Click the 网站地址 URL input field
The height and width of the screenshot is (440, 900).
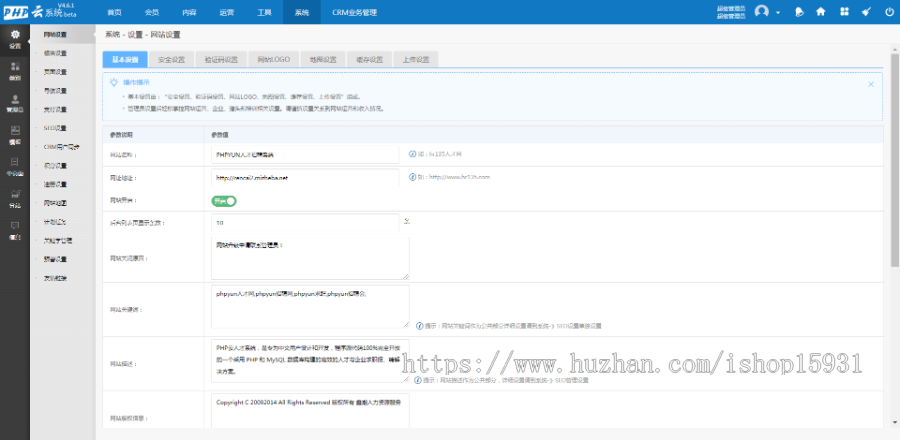coord(306,177)
